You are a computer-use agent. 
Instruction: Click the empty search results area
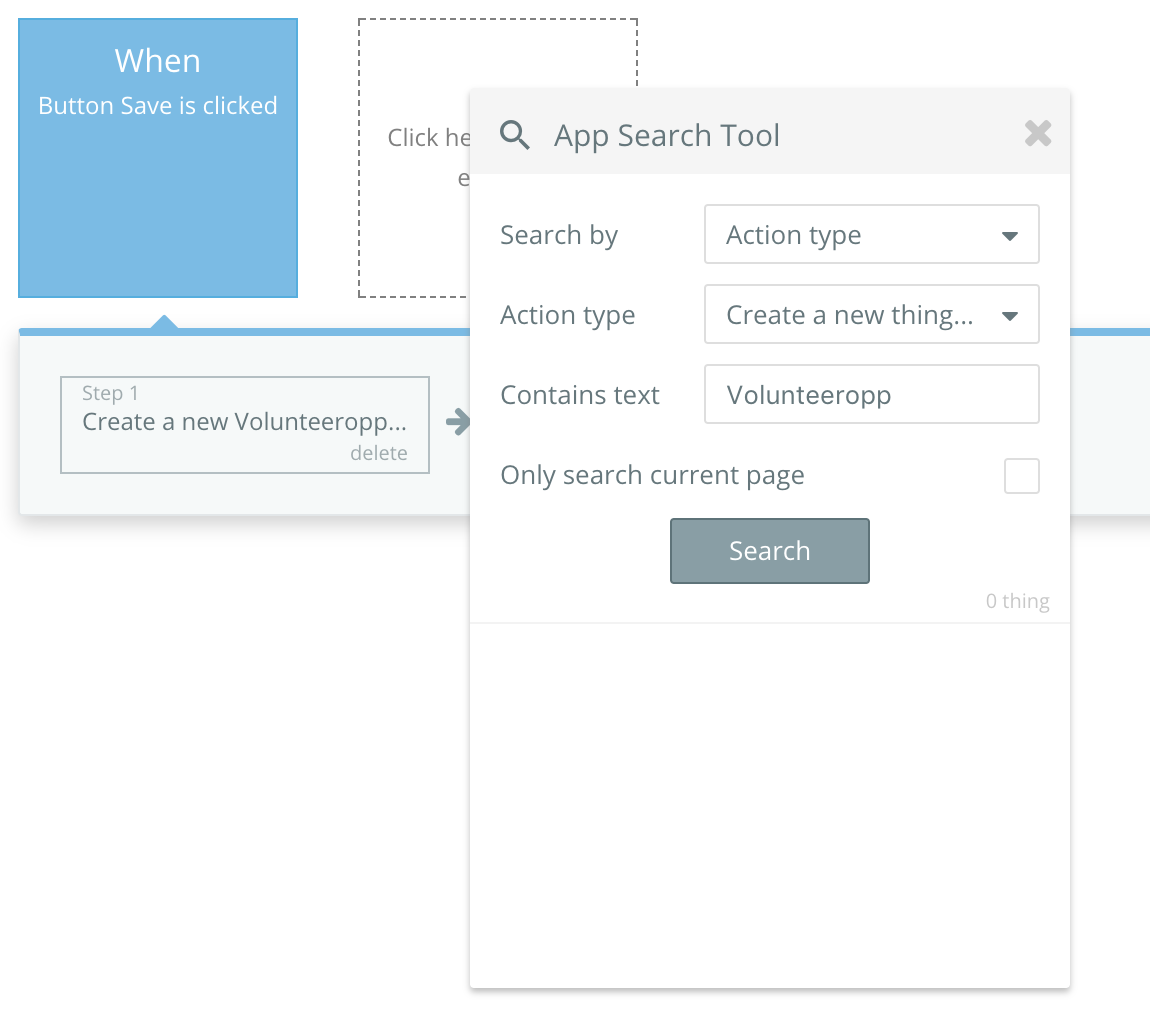point(769,800)
